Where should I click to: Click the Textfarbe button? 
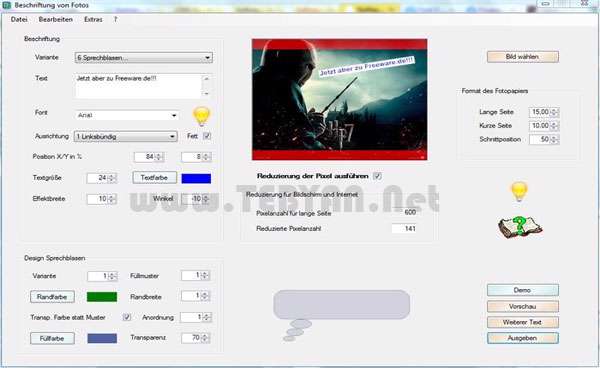155,178
